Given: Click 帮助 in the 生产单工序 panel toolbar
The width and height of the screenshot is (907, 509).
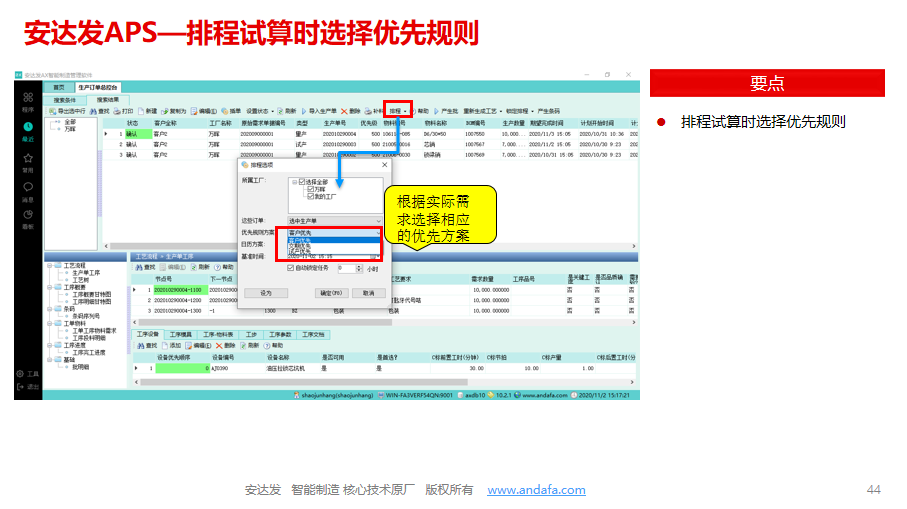Looking at the screenshot, I should [x=224, y=267].
